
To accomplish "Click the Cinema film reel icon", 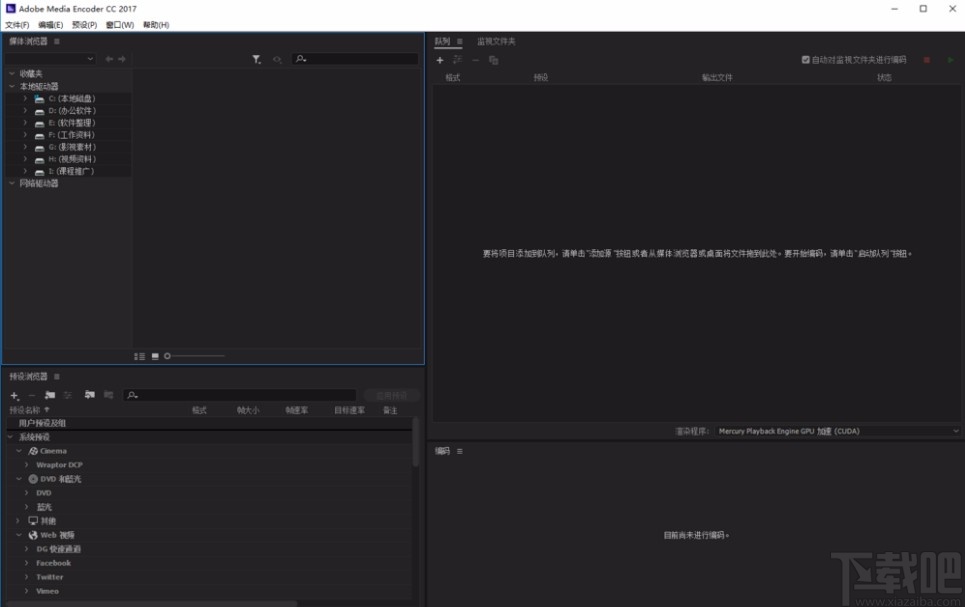I will pos(33,451).
